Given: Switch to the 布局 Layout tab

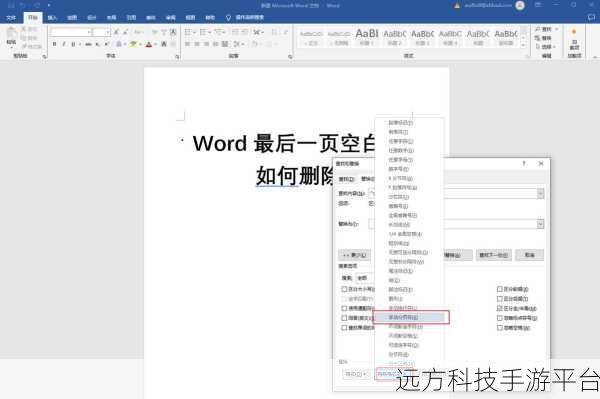Looking at the screenshot, I should tap(111, 18).
